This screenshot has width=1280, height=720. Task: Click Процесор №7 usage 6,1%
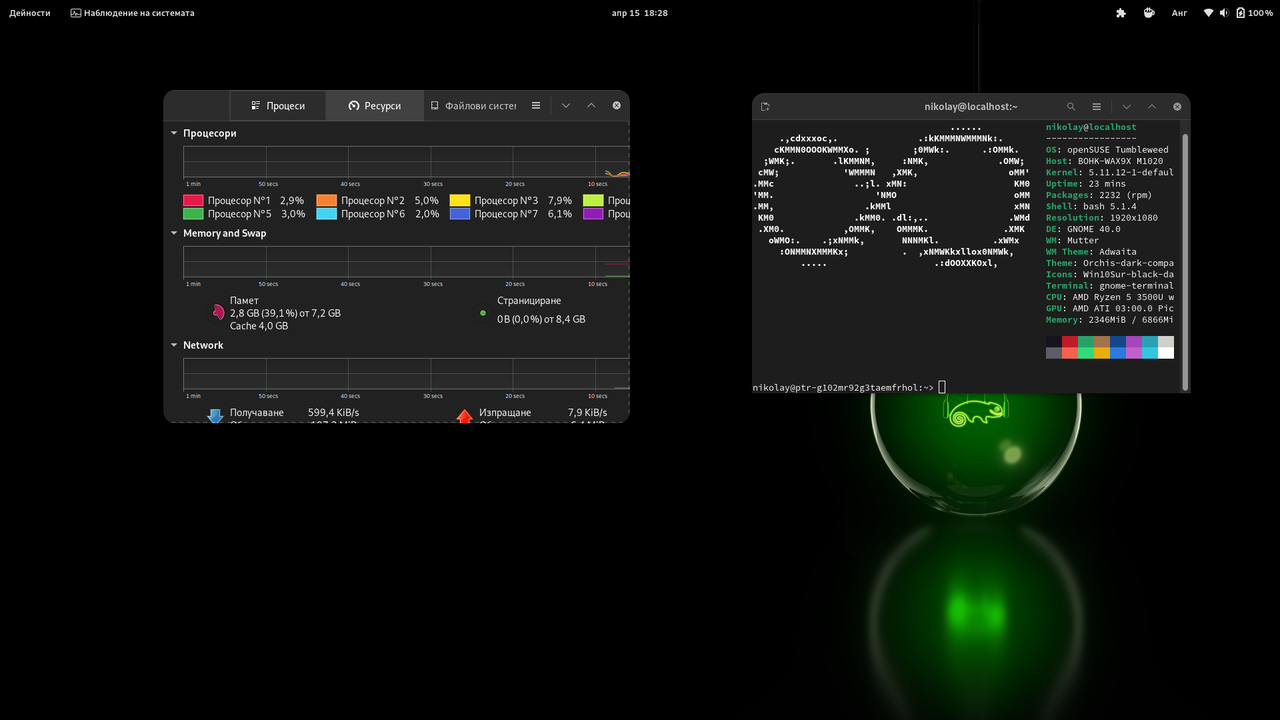click(x=560, y=214)
